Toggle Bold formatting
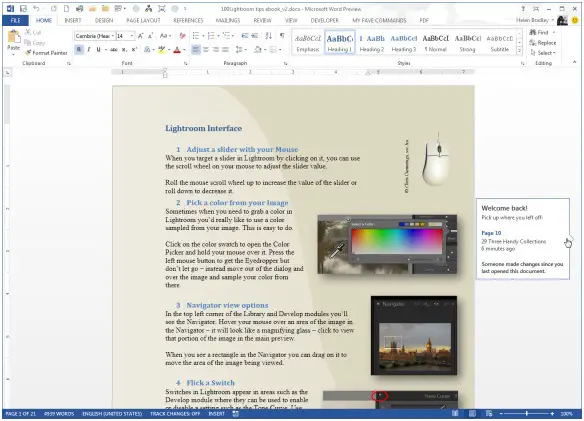Screen dimensions: 584x421 [x=79, y=50]
